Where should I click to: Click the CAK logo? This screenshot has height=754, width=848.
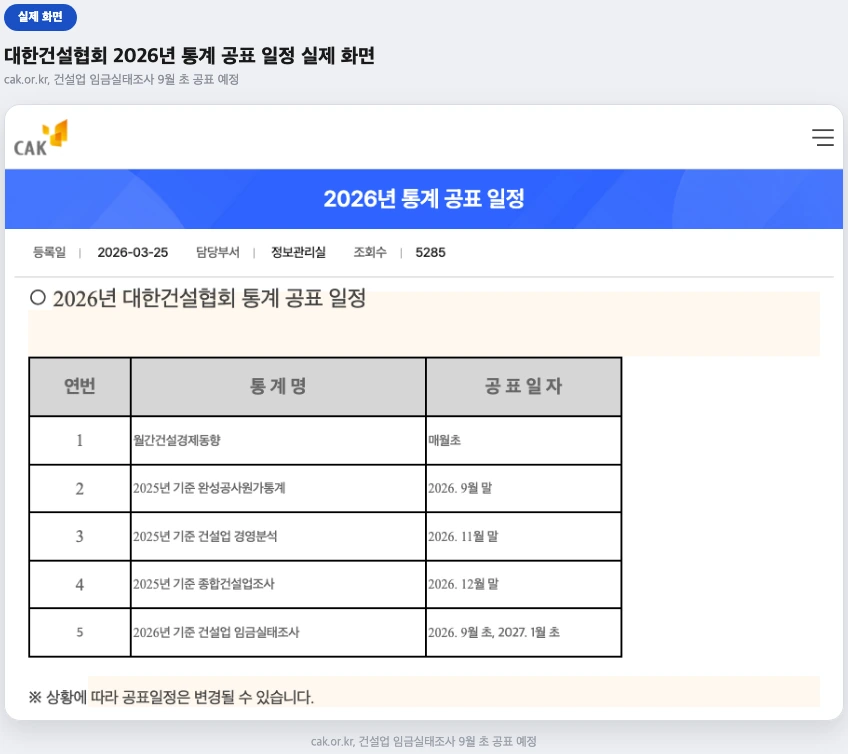(x=41, y=138)
